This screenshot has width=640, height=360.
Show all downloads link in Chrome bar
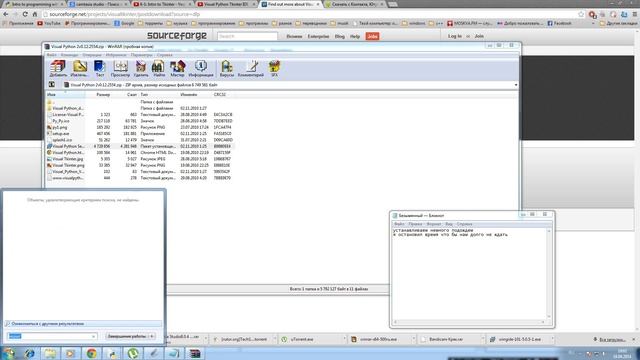(612, 340)
